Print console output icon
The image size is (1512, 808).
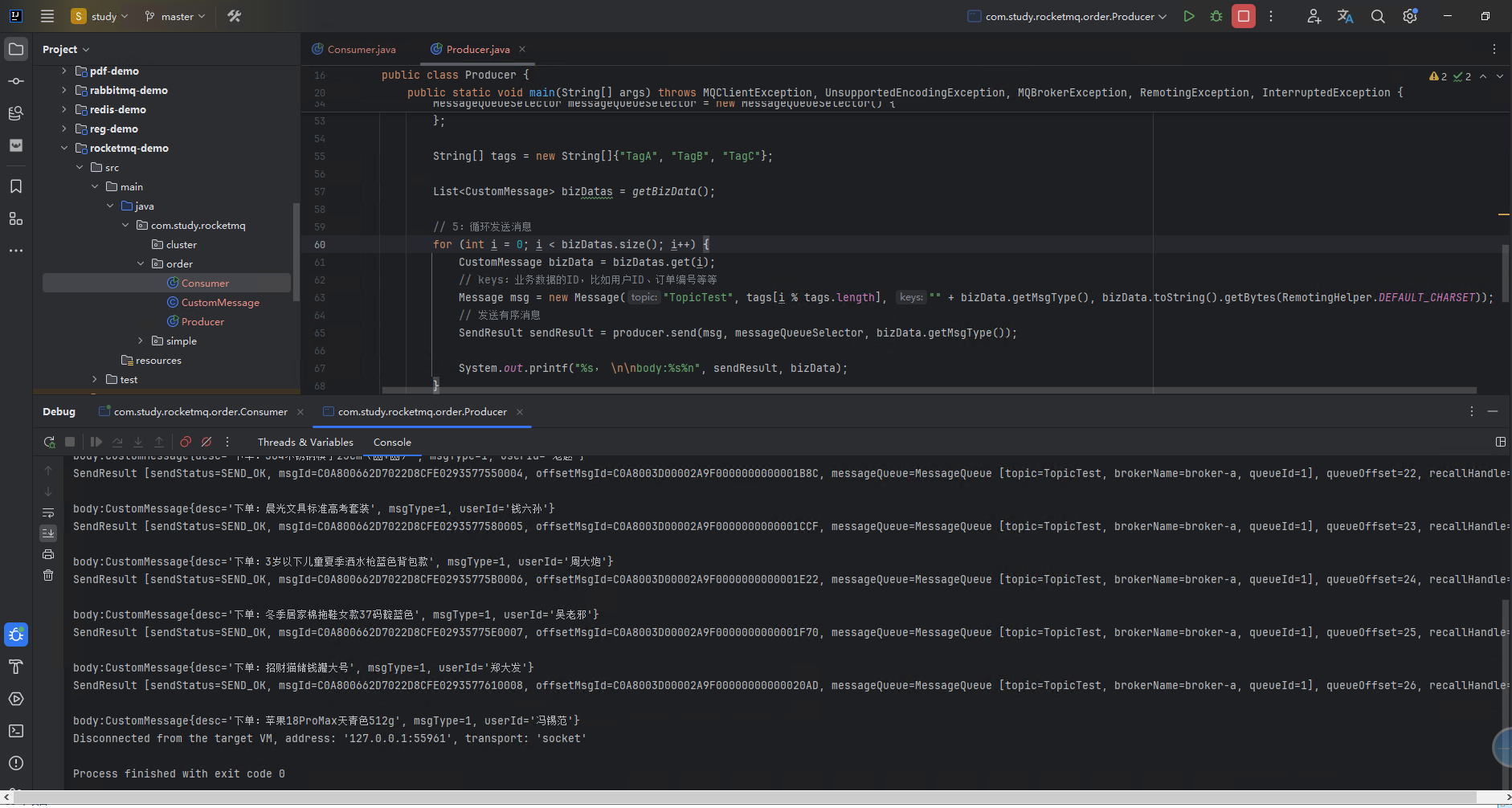[48, 554]
